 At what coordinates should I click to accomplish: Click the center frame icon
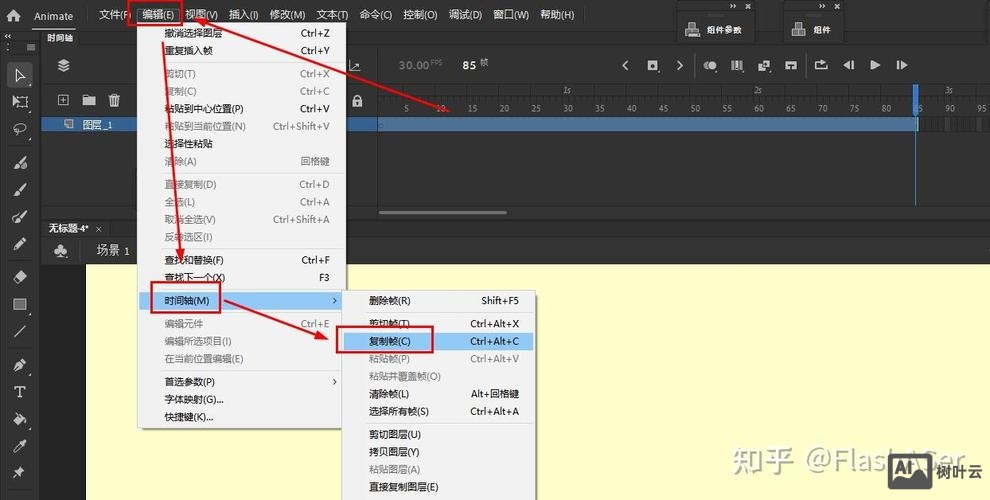(790, 65)
